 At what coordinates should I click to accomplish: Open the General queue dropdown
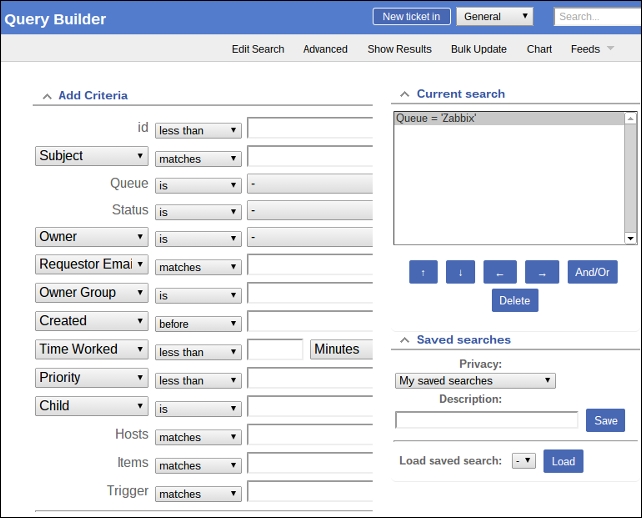click(495, 17)
